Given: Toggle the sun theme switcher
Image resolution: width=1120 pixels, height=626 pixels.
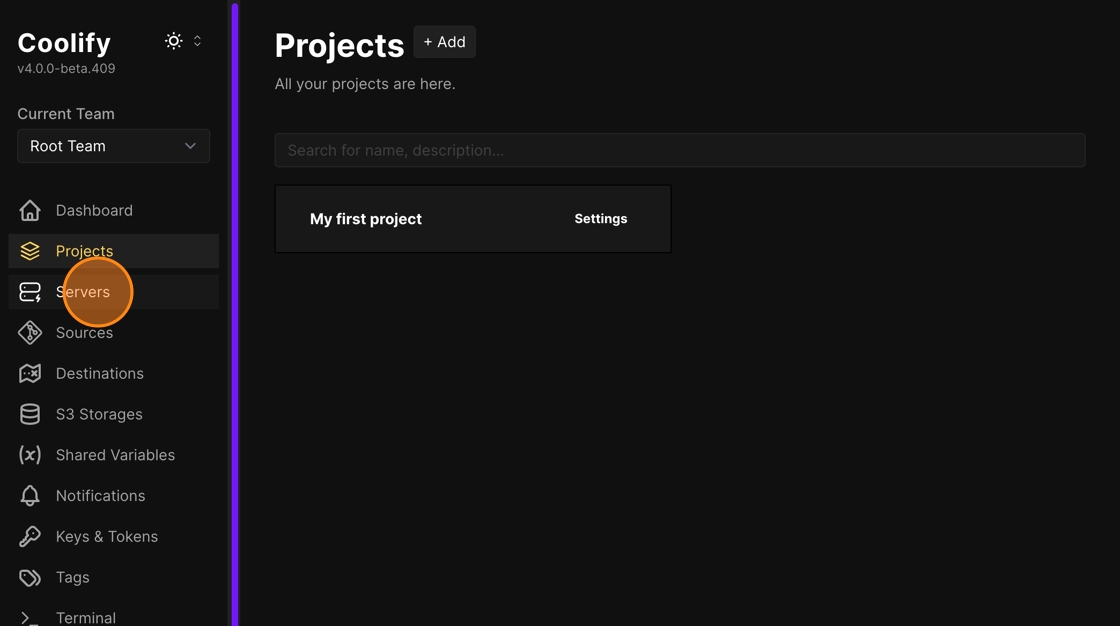Looking at the screenshot, I should click(174, 41).
